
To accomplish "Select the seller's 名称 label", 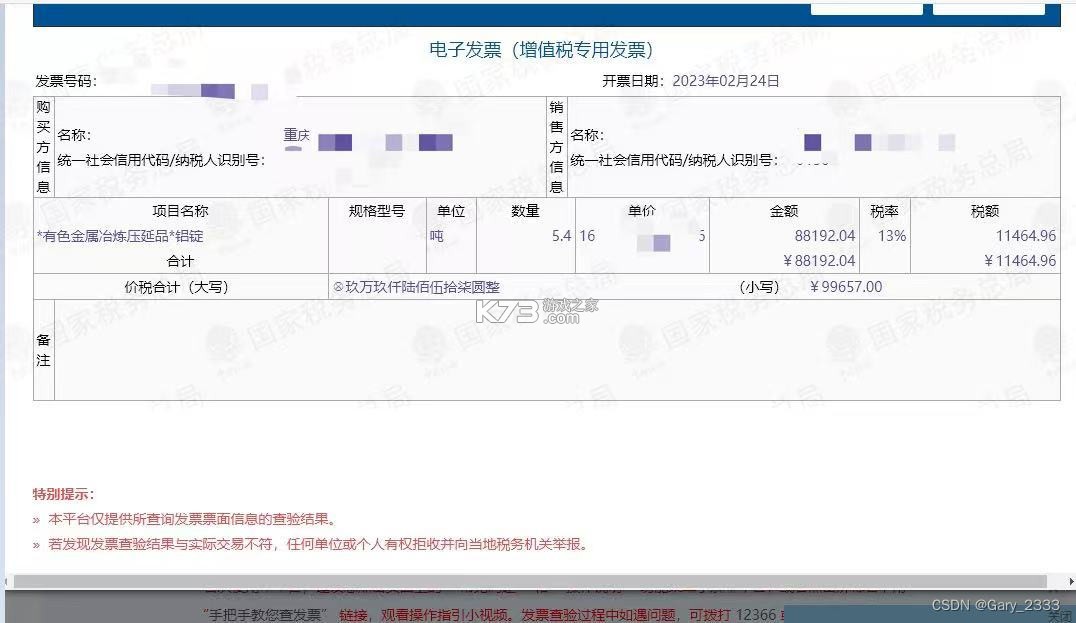I will click(x=587, y=135).
